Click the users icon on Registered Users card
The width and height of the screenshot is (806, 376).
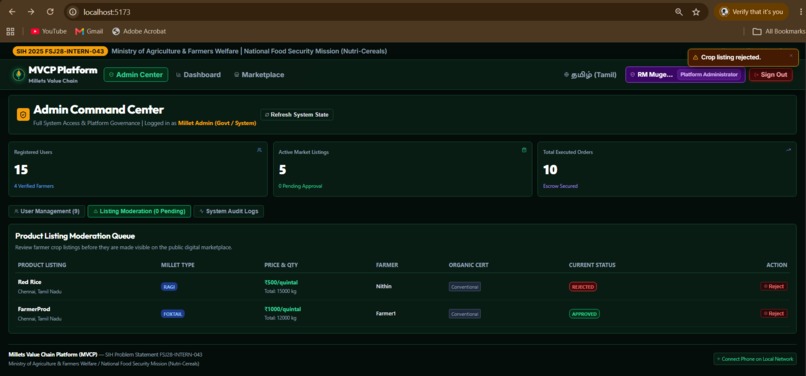click(x=259, y=150)
